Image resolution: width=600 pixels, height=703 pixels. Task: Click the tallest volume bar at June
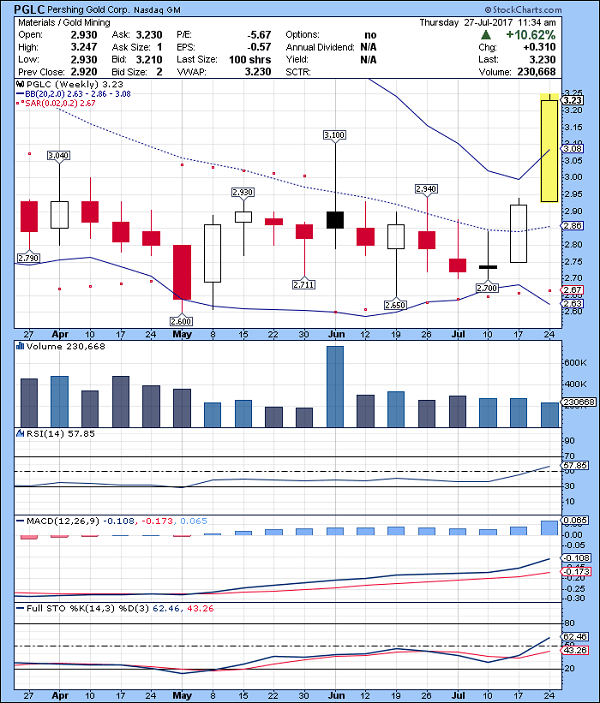point(335,386)
